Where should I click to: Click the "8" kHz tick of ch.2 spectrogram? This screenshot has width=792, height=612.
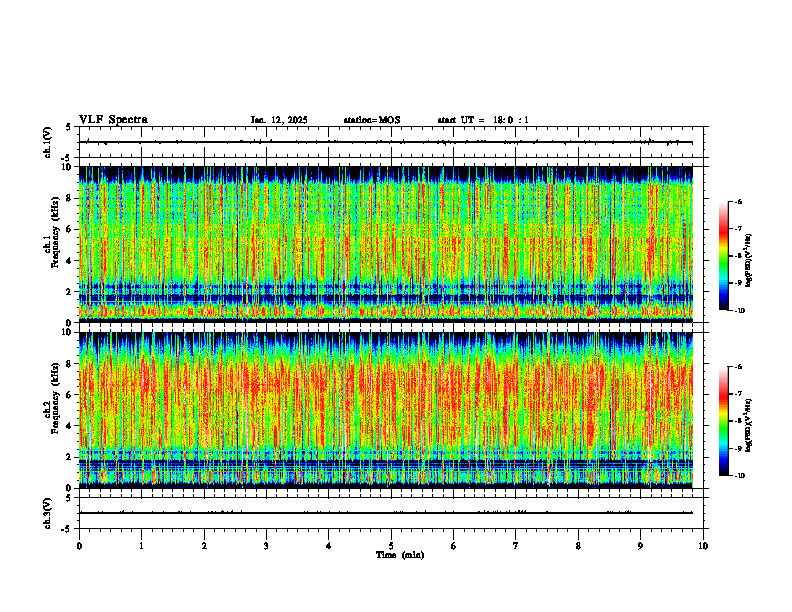70,364
